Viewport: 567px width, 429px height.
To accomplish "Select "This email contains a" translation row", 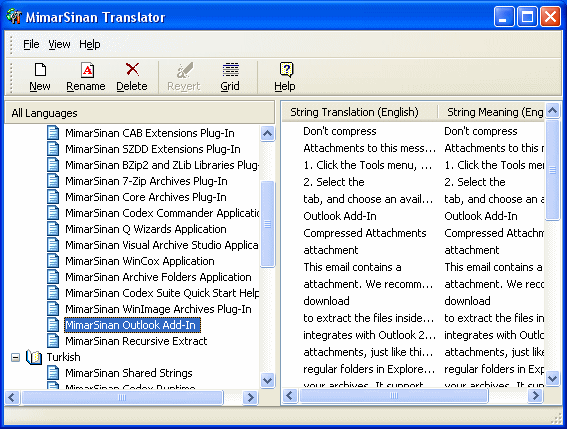I will (x=352, y=267).
